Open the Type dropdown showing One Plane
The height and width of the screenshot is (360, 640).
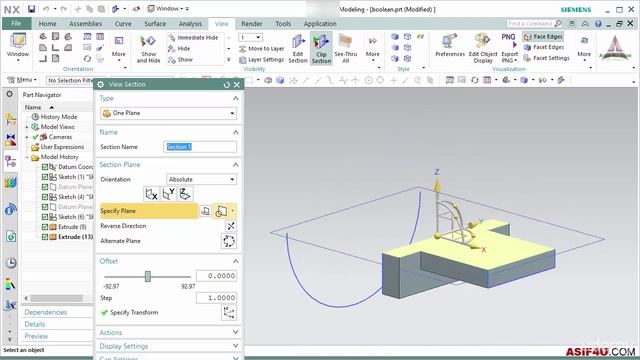pos(169,113)
